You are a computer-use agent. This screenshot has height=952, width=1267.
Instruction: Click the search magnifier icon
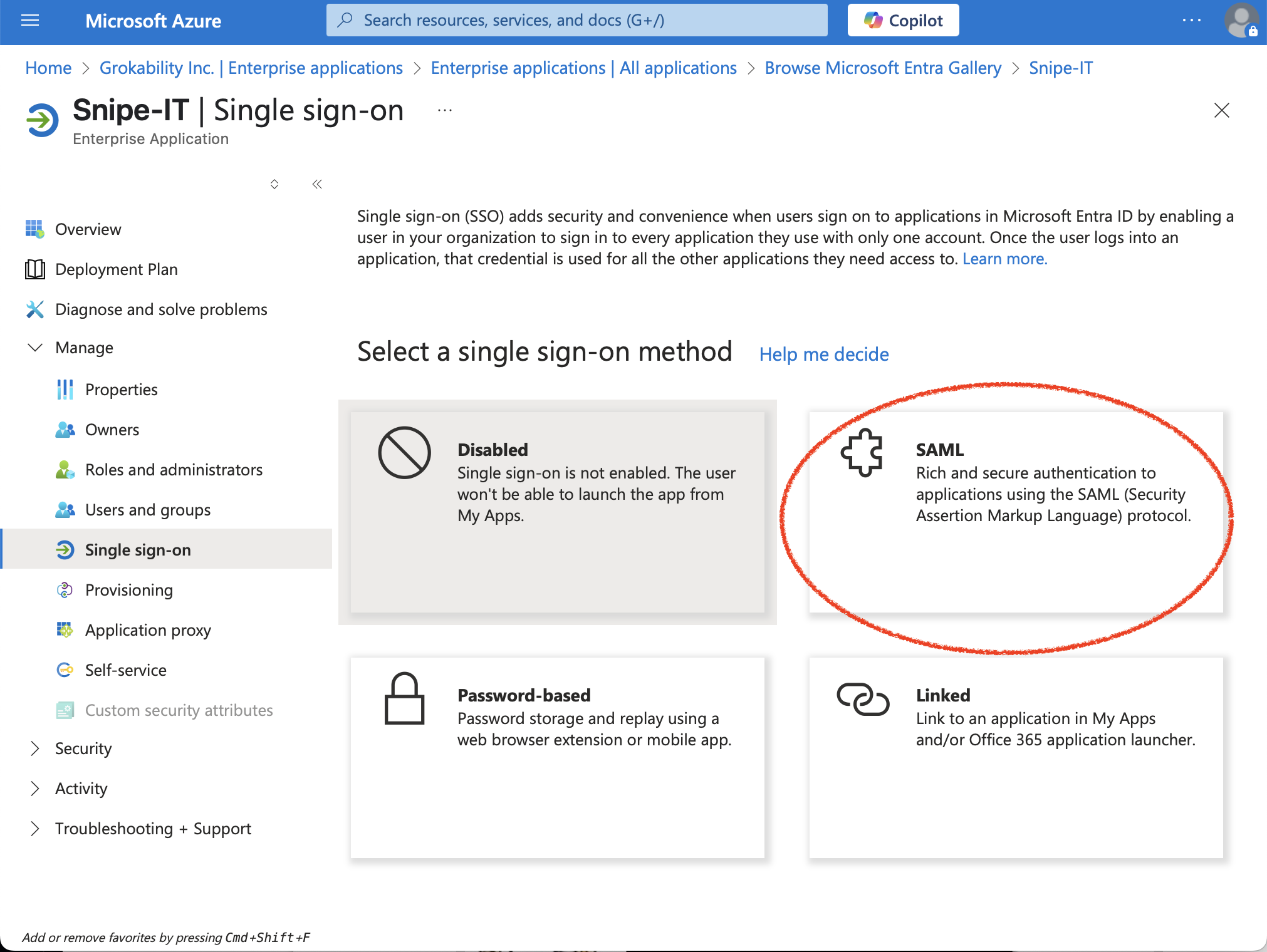pos(345,20)
